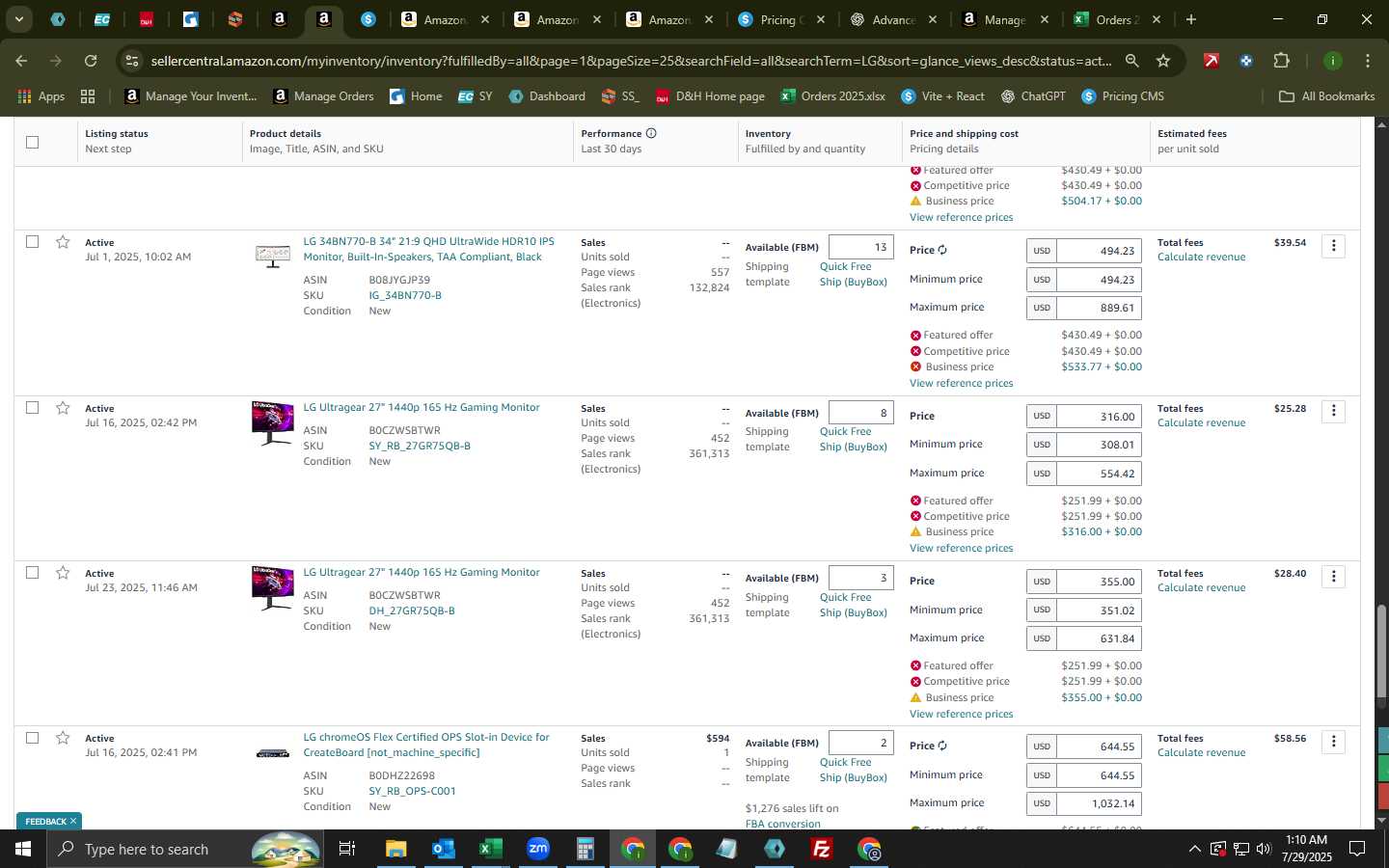Star the SY_RB_27GR75QB-B listing
The image size is (1389, 868).
point(63,408)
